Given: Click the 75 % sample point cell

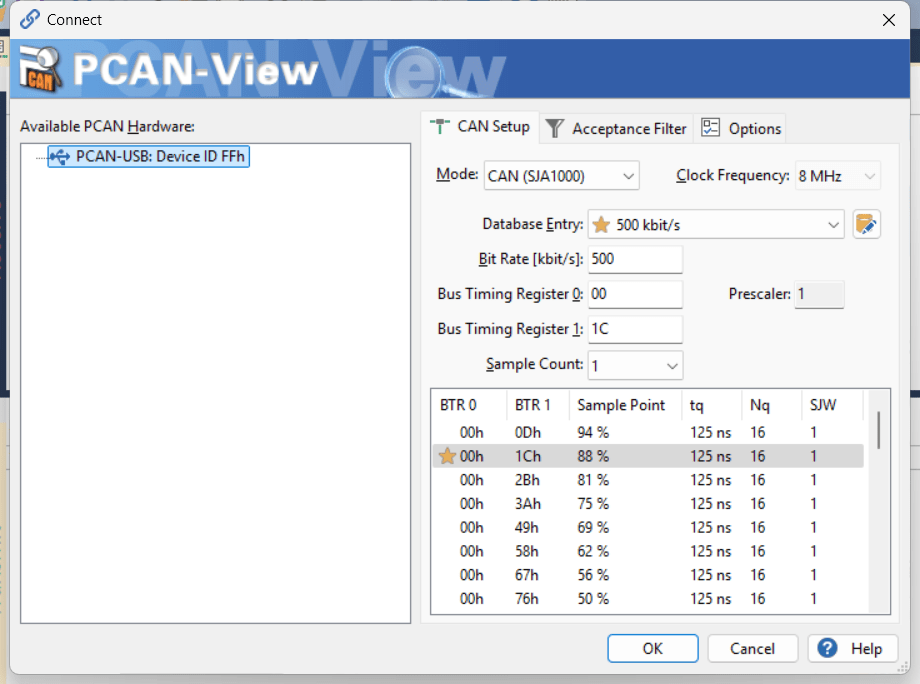Looking at the screenshot, I should pos(593,503).
